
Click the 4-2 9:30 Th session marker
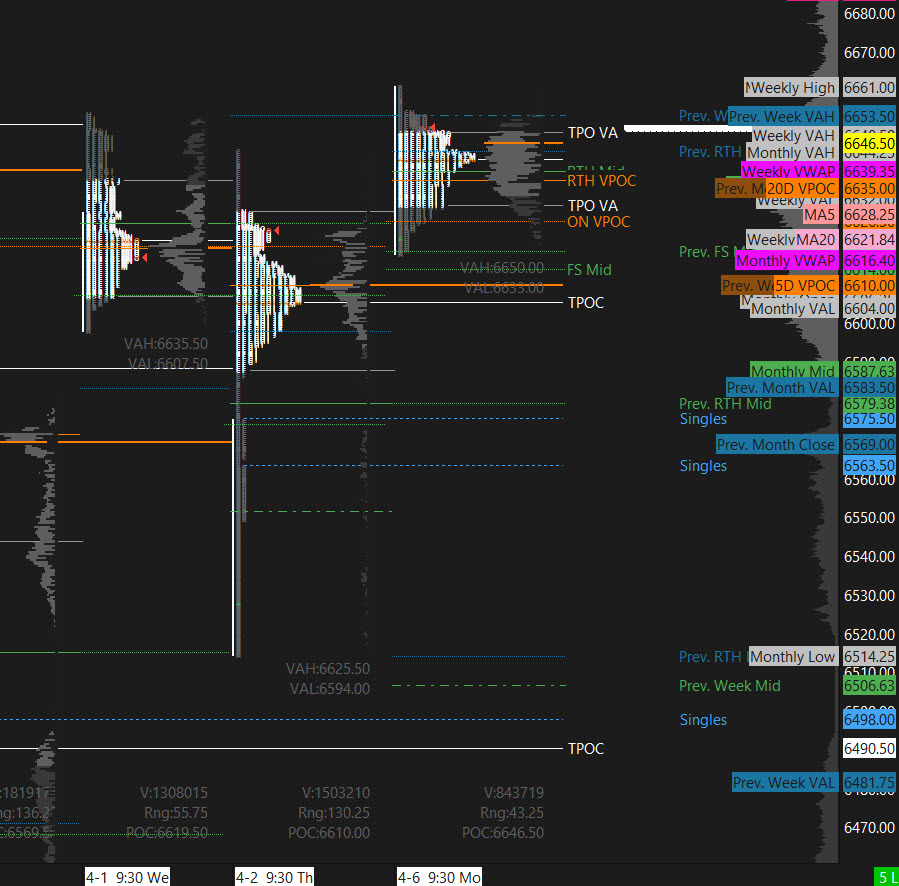click(x=274, y=877)
